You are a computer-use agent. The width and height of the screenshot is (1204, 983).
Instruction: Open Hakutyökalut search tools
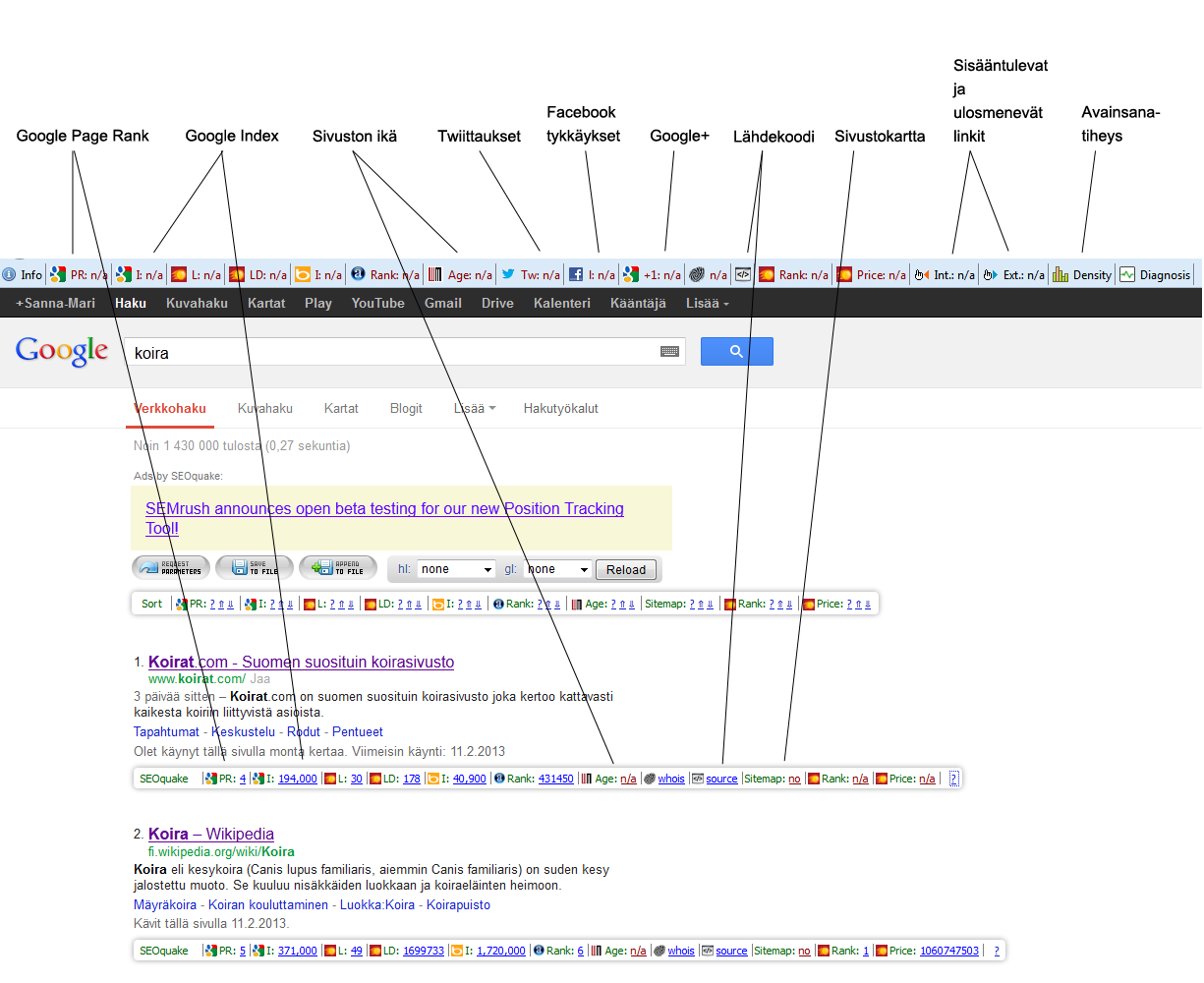click(560, 408)
